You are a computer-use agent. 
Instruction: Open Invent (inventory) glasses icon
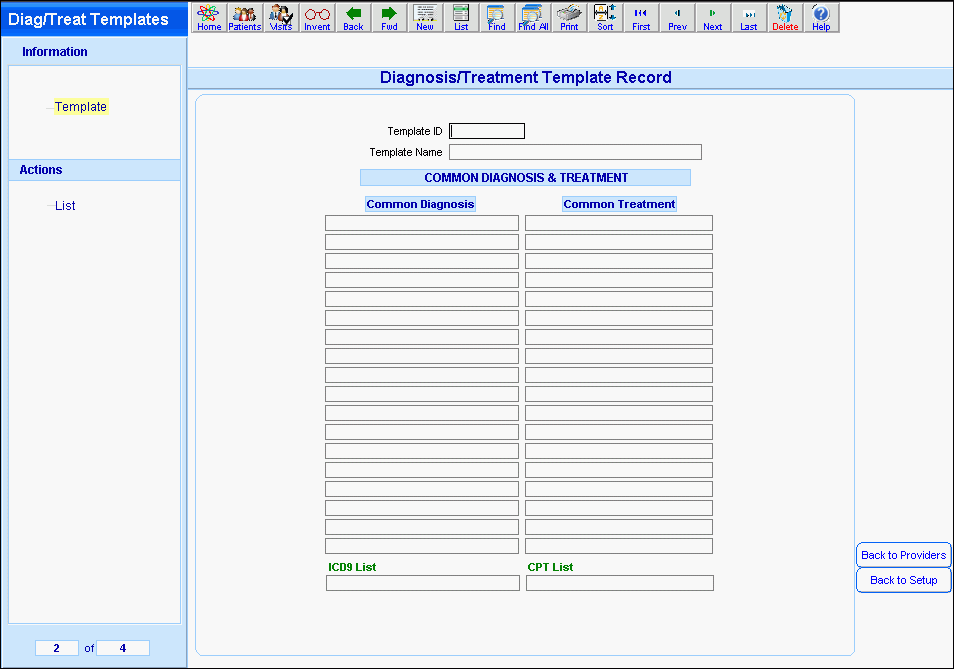click(317, 17)
